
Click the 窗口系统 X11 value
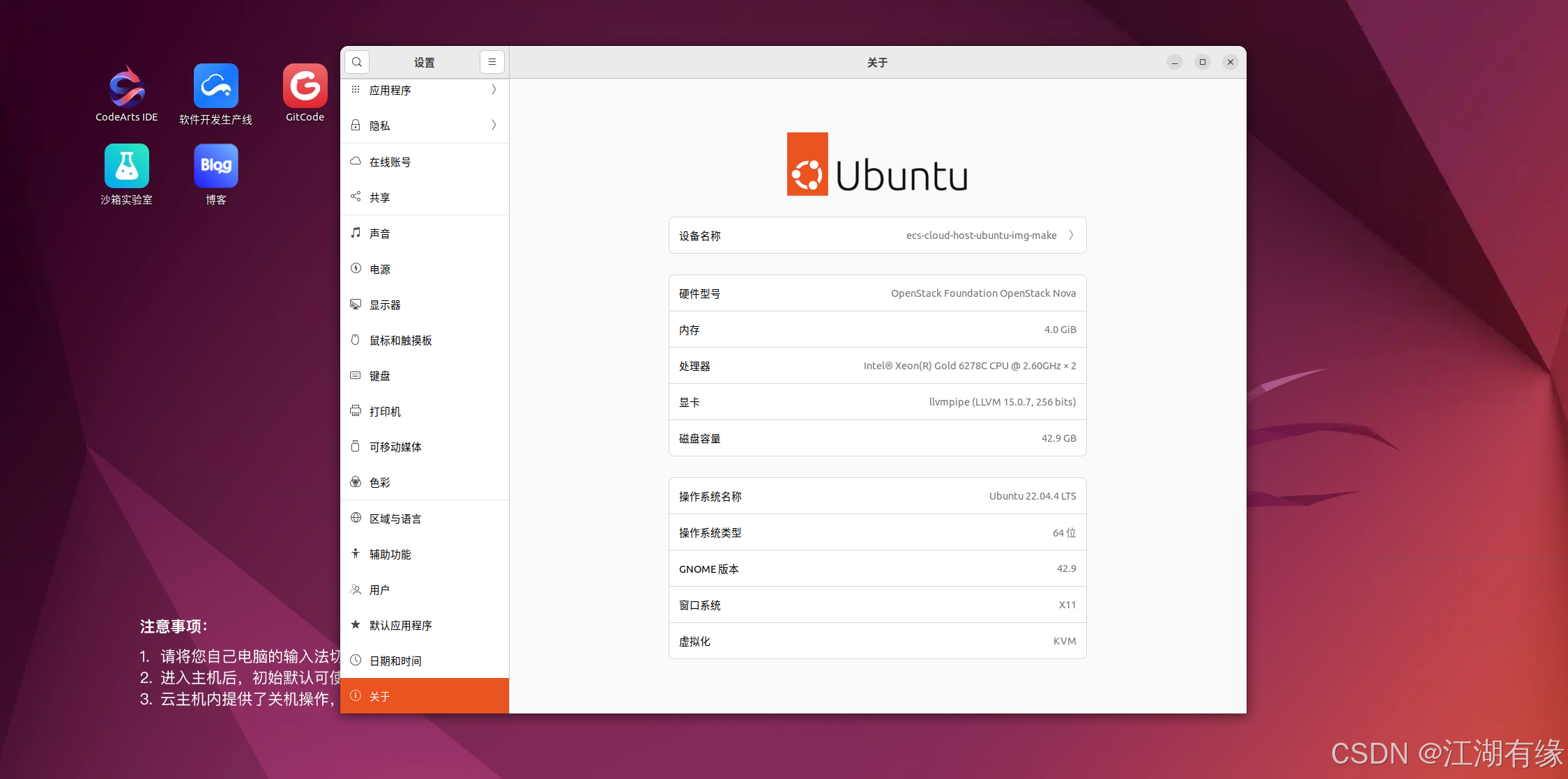[1067, 605]
